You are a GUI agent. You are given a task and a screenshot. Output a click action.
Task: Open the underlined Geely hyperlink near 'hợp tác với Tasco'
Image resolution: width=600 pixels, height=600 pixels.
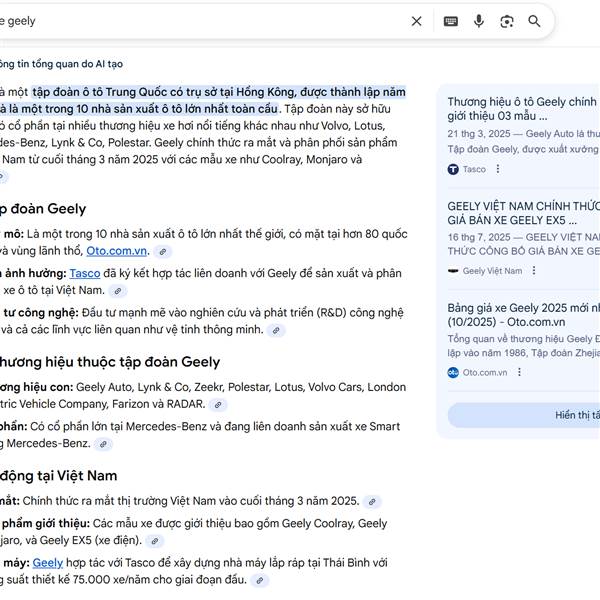(x=47, y=563)
